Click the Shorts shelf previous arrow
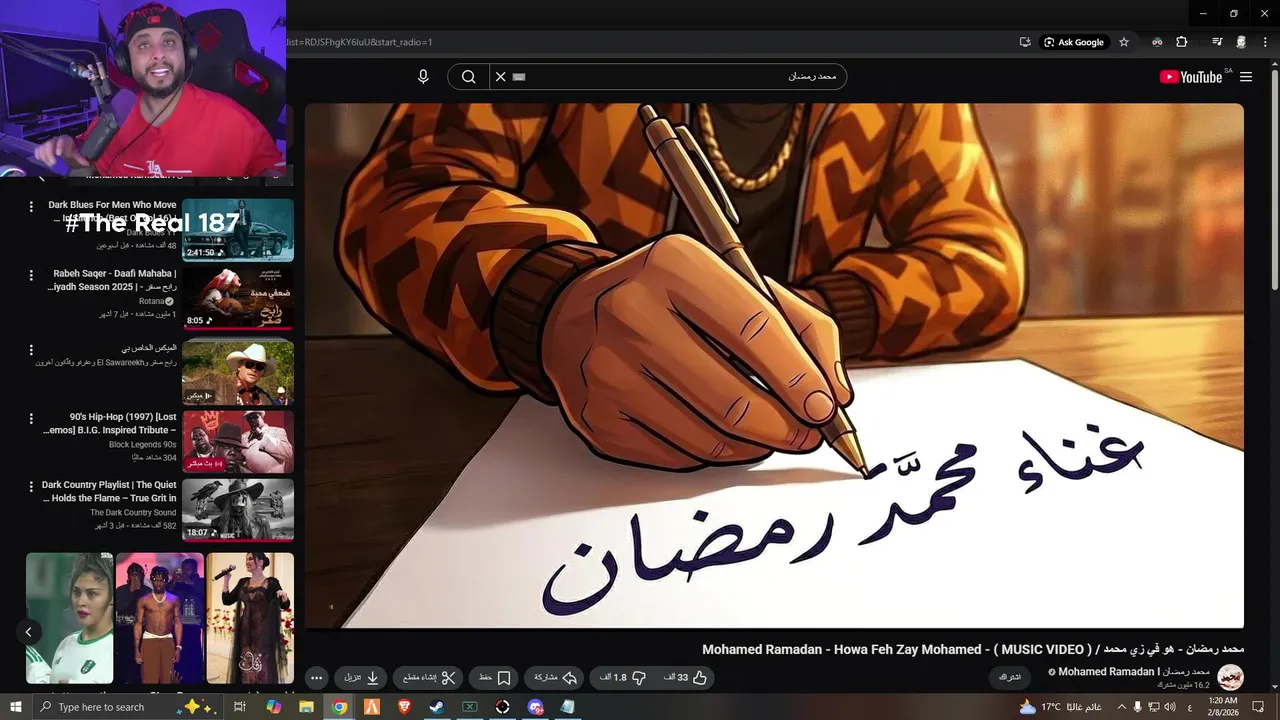 tap(28, 632)
